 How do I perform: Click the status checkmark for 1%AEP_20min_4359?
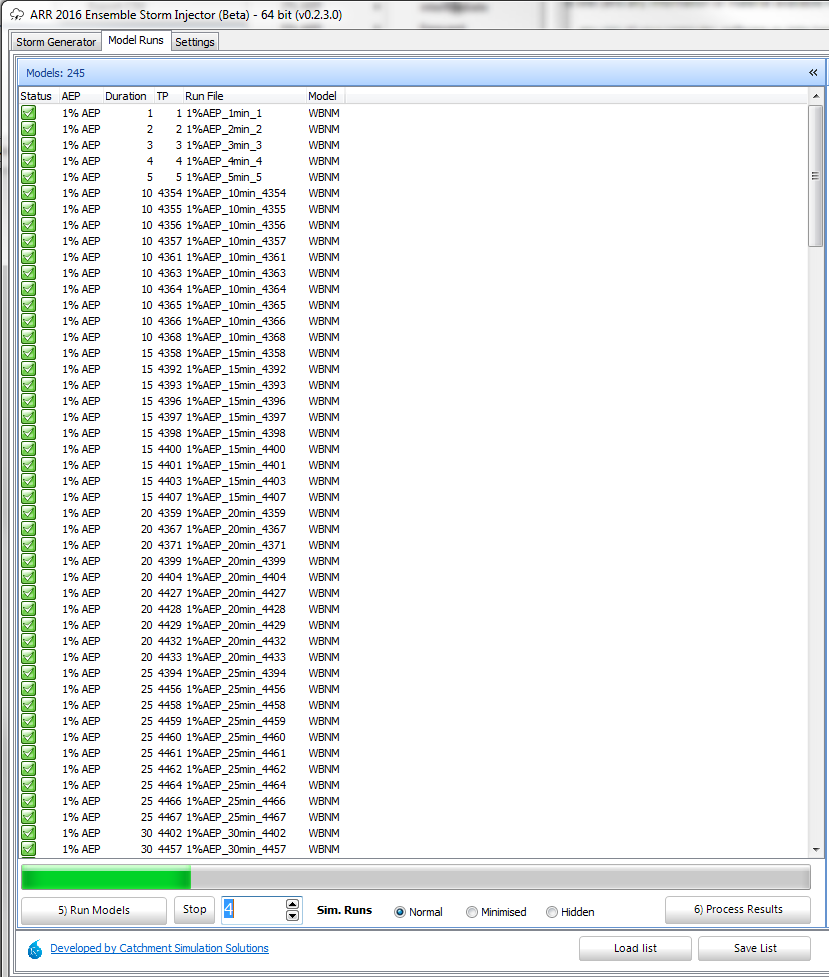click(x=28, y=513)
